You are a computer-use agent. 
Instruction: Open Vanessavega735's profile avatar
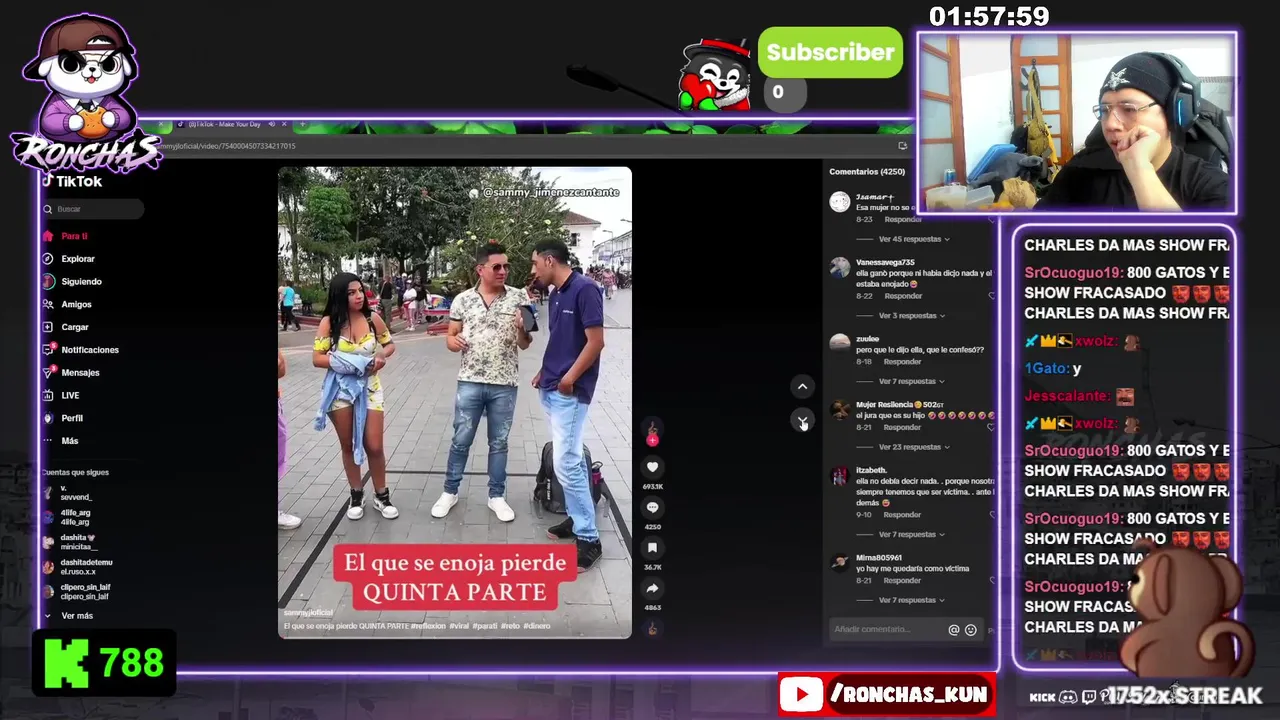pos(840,267)
